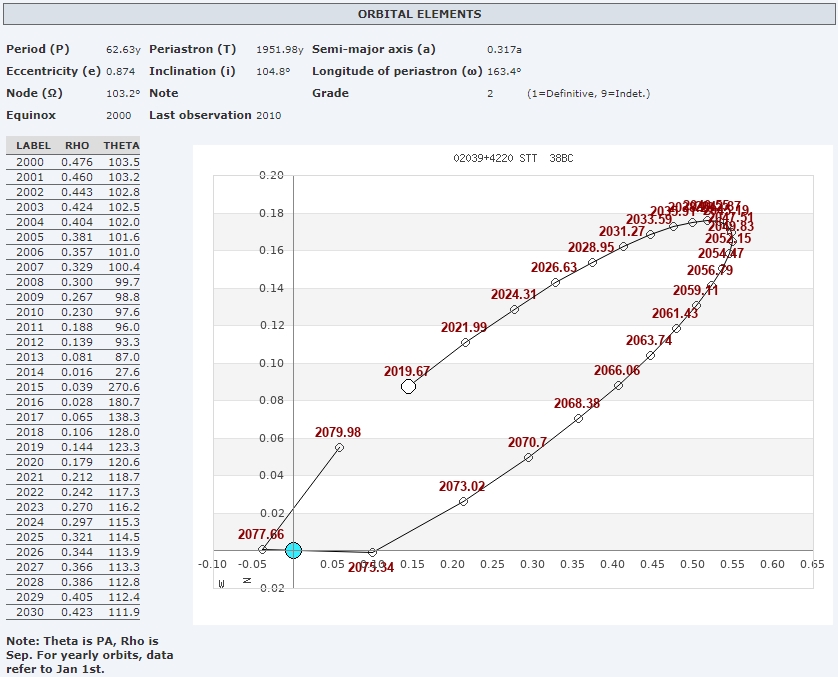Select the 2000 row in ephemeris table
Image resolution: width=838 pixels, height=677 pixels.
click(x=73, y=162)
